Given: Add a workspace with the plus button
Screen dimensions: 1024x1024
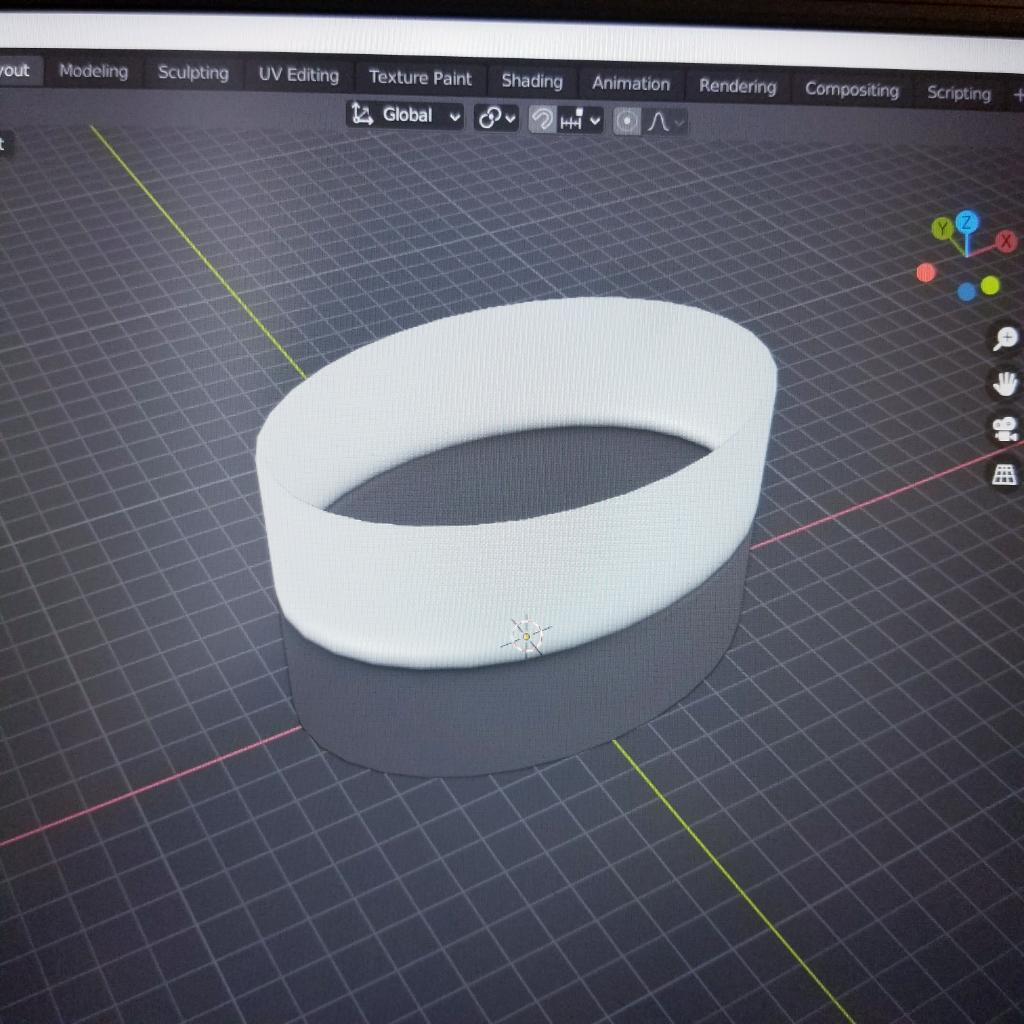Looking at the screenshot, I should coord(1018,95).
